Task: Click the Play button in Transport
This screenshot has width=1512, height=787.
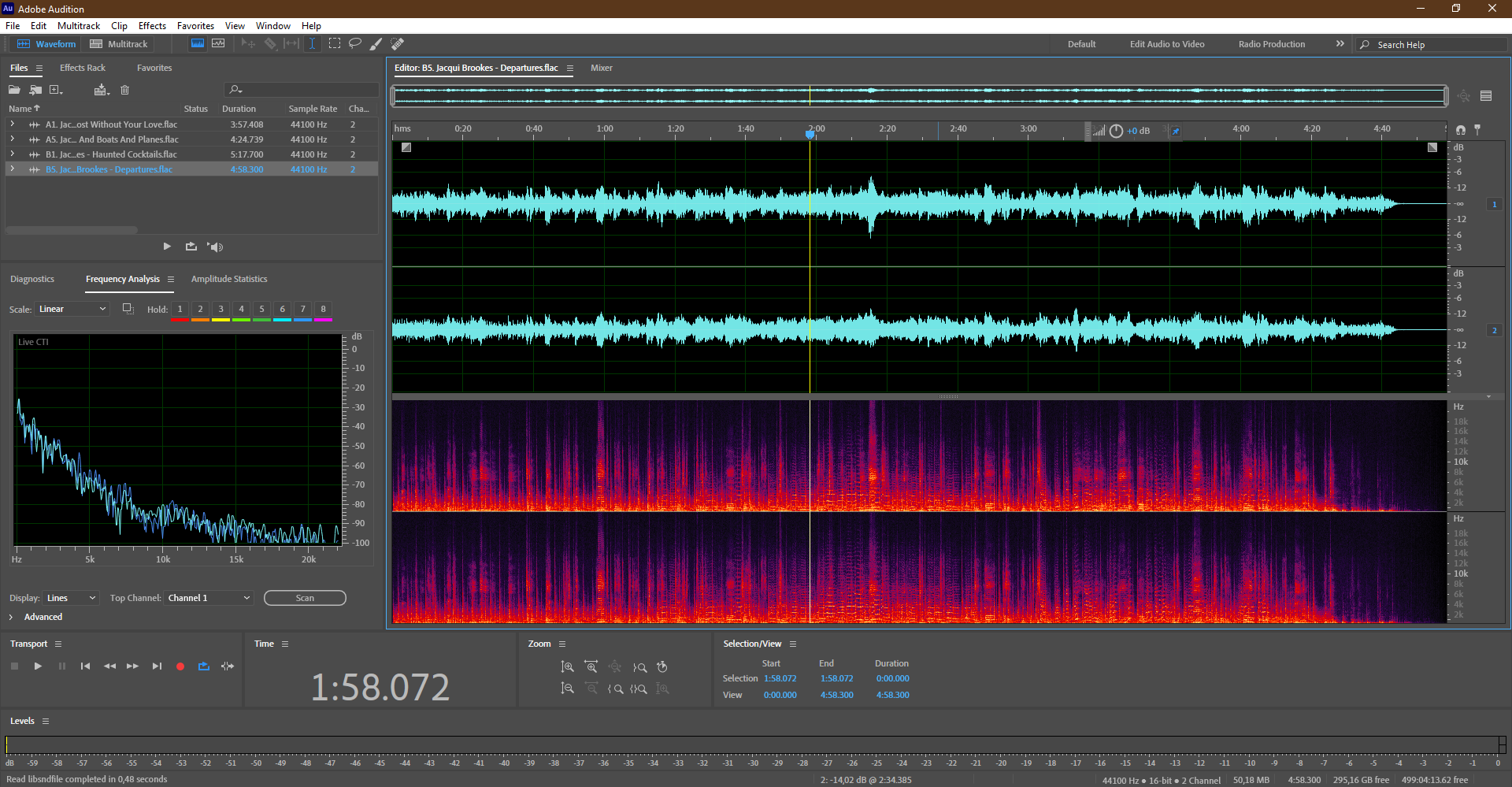Action: [x=38, y=666]
